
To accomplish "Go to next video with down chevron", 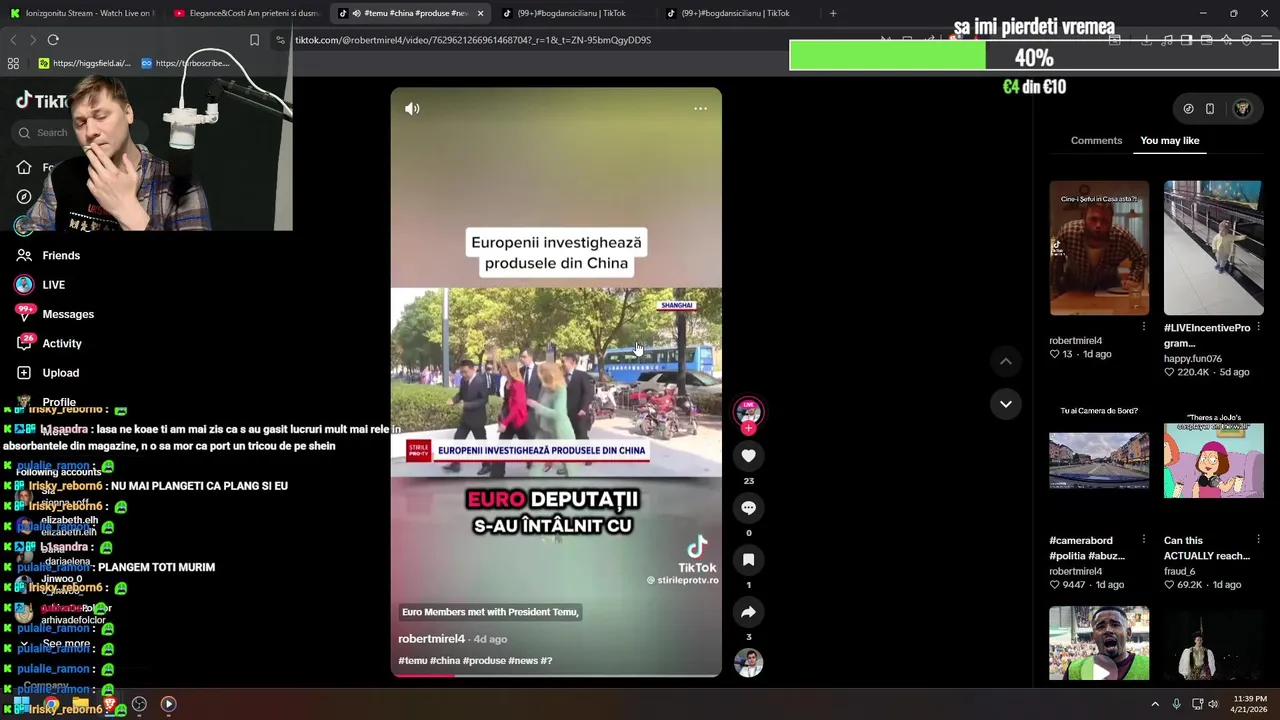I will point(1006,404).
